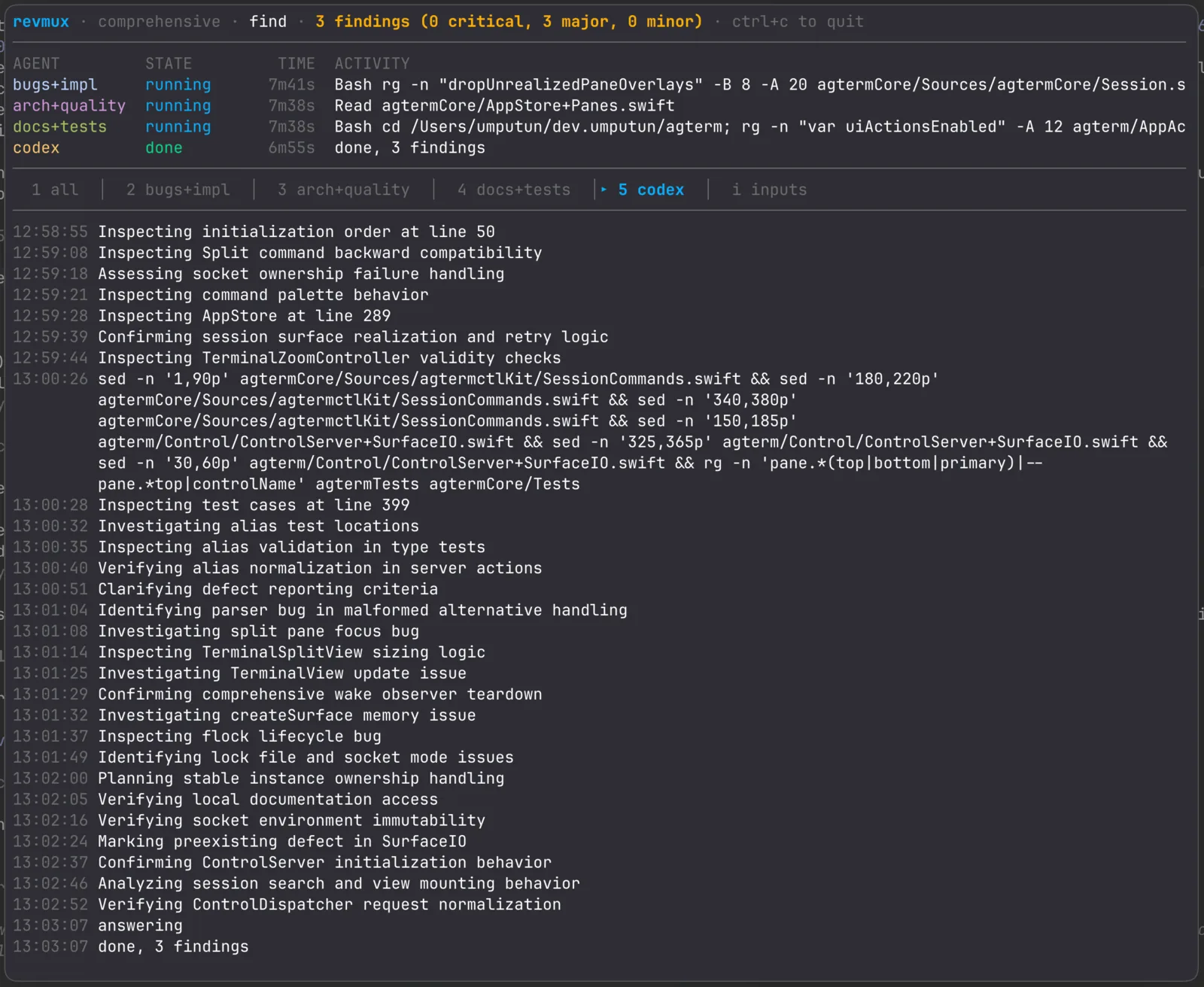Select the 'bugs+impl' agent row name

pyautogui.click(x=55, y=85)
